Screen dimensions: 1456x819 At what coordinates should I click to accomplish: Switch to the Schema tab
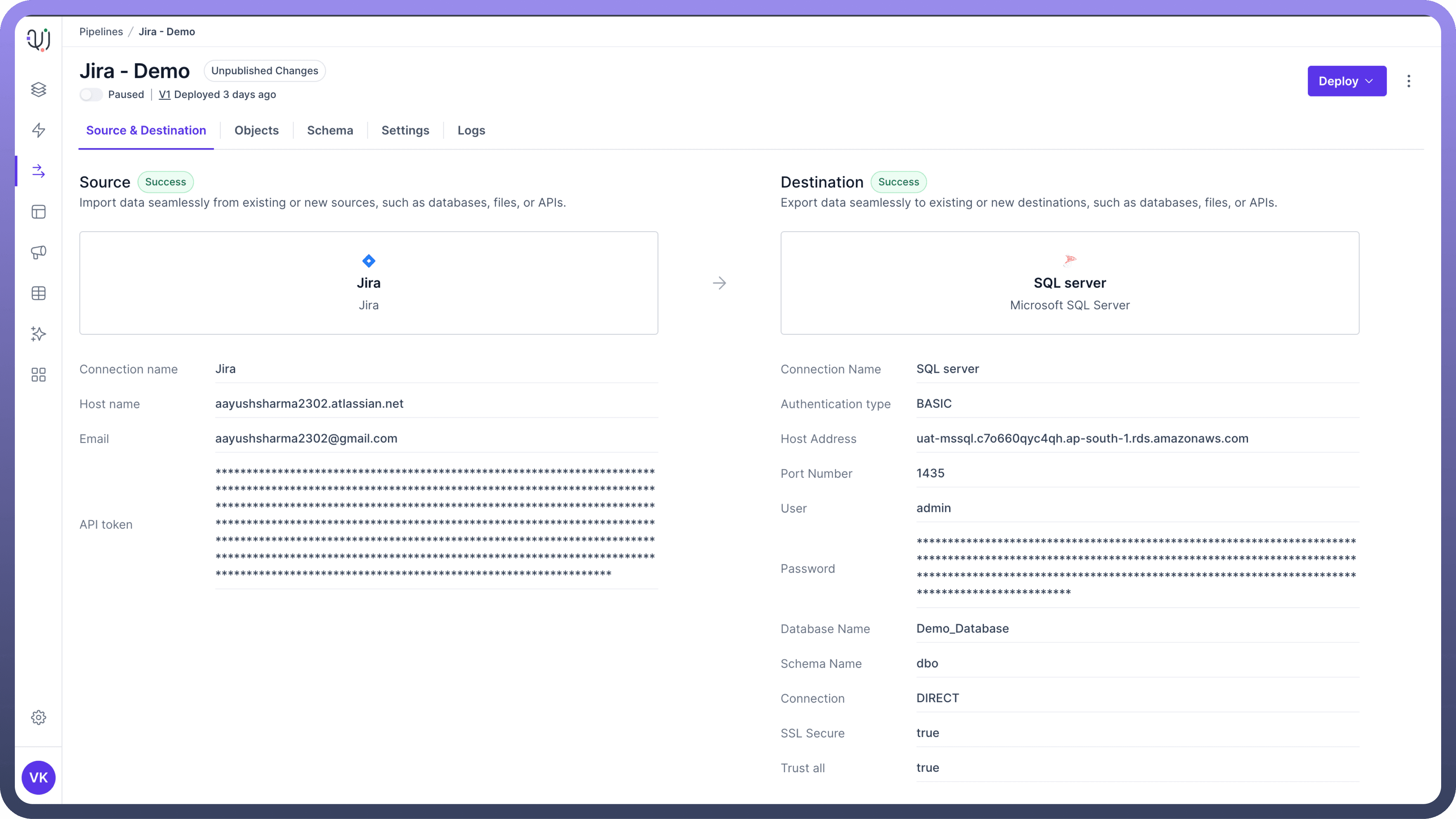(329, 130)
